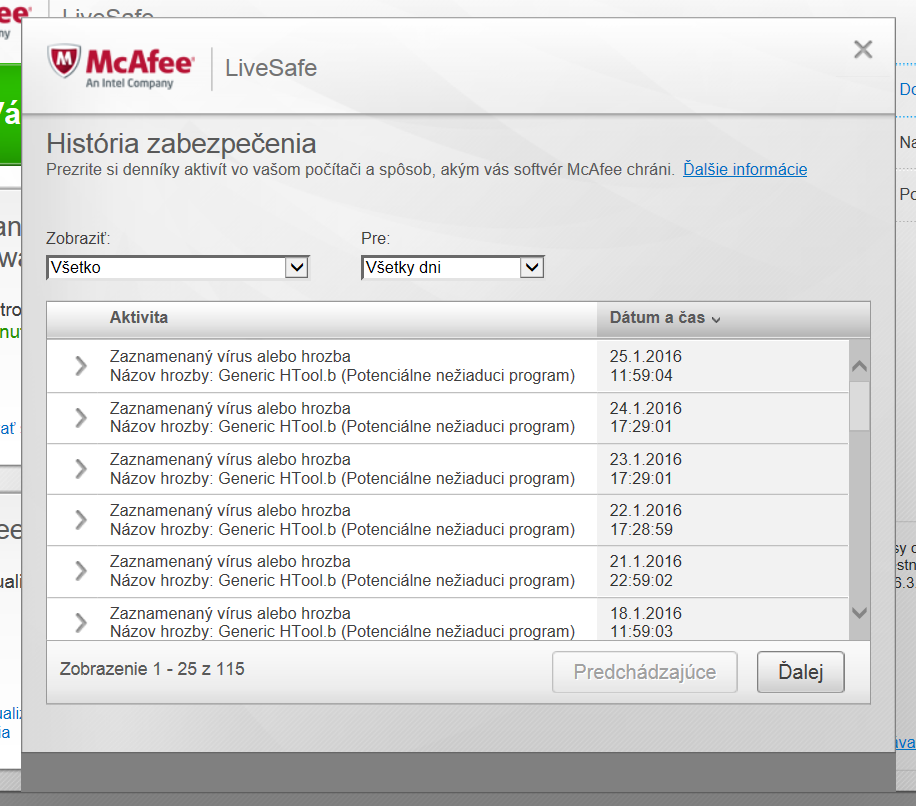Click the disabled Predchádzajúce button
916x806 pixels.
click(644, 672)
